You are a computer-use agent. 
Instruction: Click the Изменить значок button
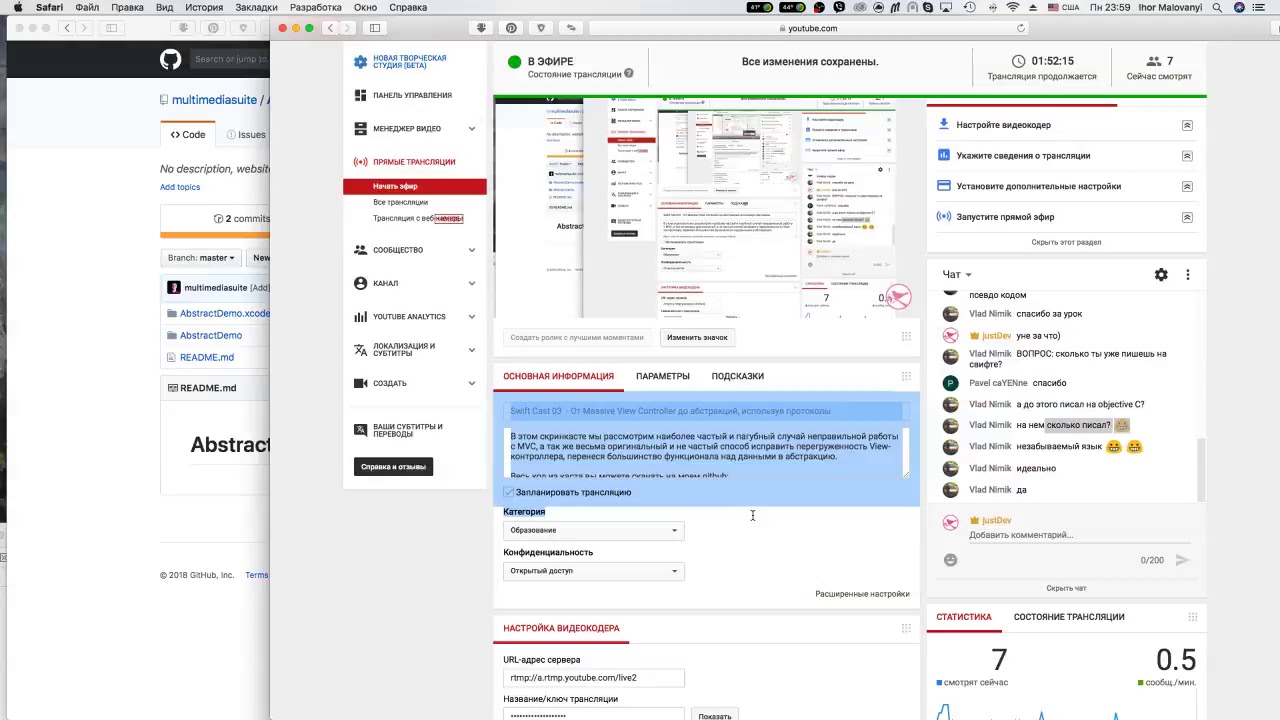point(697,337)
